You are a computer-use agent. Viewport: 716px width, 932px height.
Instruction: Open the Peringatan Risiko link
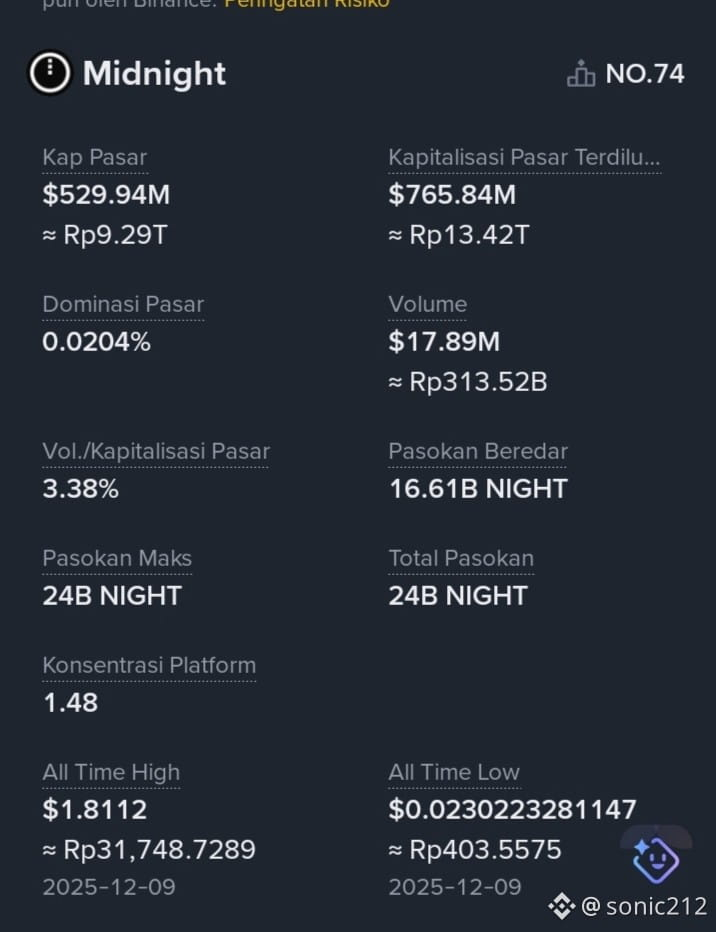point(307,4)
